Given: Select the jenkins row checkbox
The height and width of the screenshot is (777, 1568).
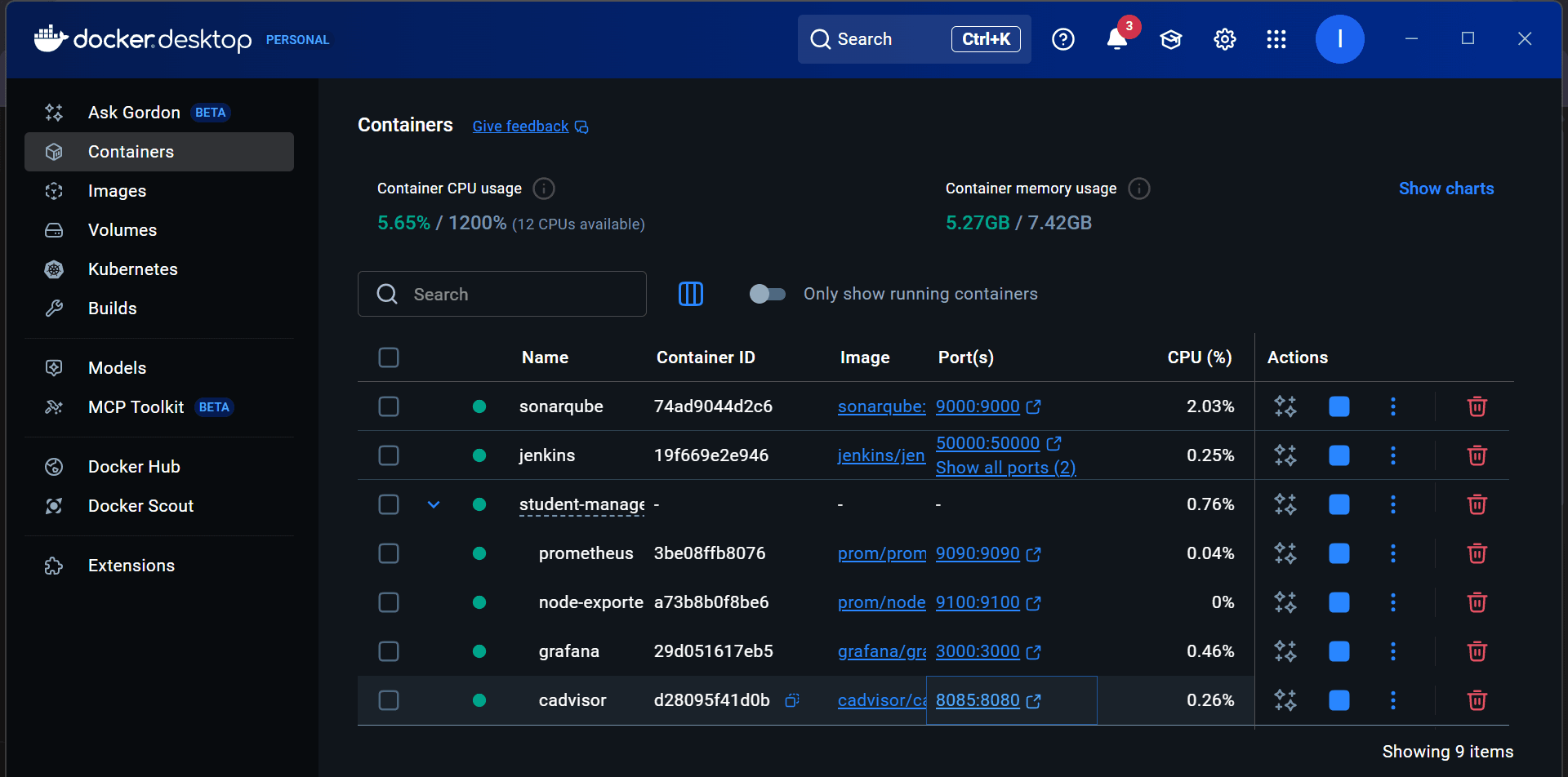Looking at the screenshot, I should [389, 455].
